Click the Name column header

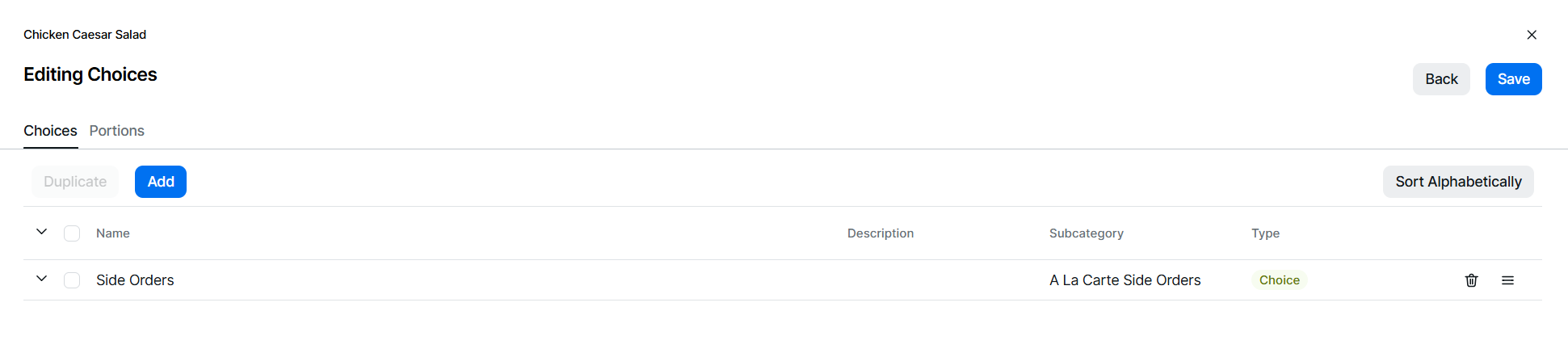(113, 233)
